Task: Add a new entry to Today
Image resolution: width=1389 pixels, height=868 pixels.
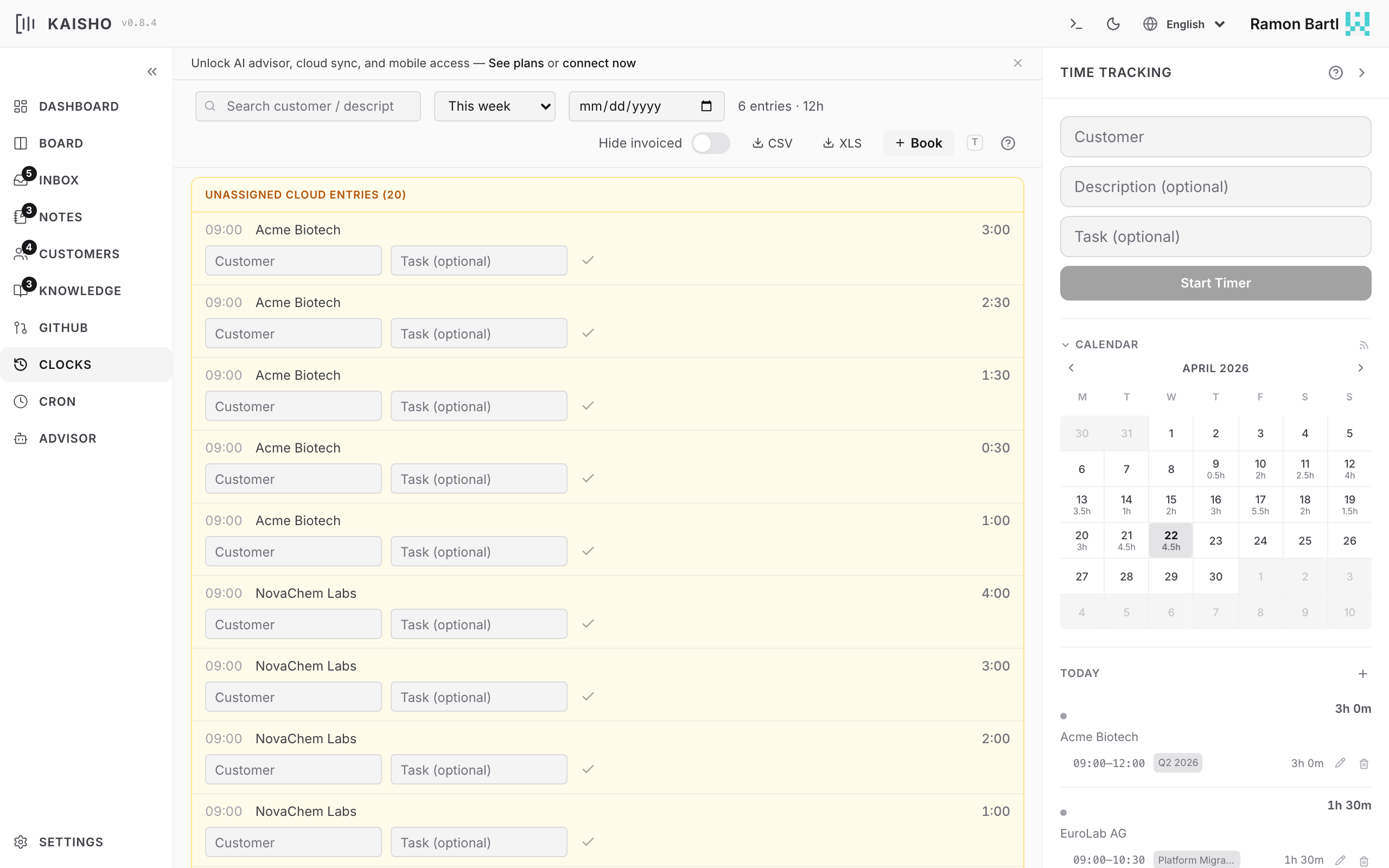Action: pos(1362,673)
